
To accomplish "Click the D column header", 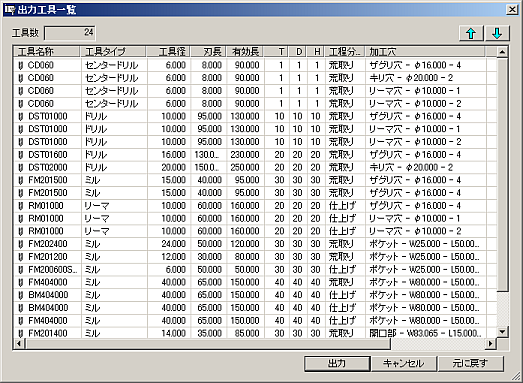I will pos(298,52).
